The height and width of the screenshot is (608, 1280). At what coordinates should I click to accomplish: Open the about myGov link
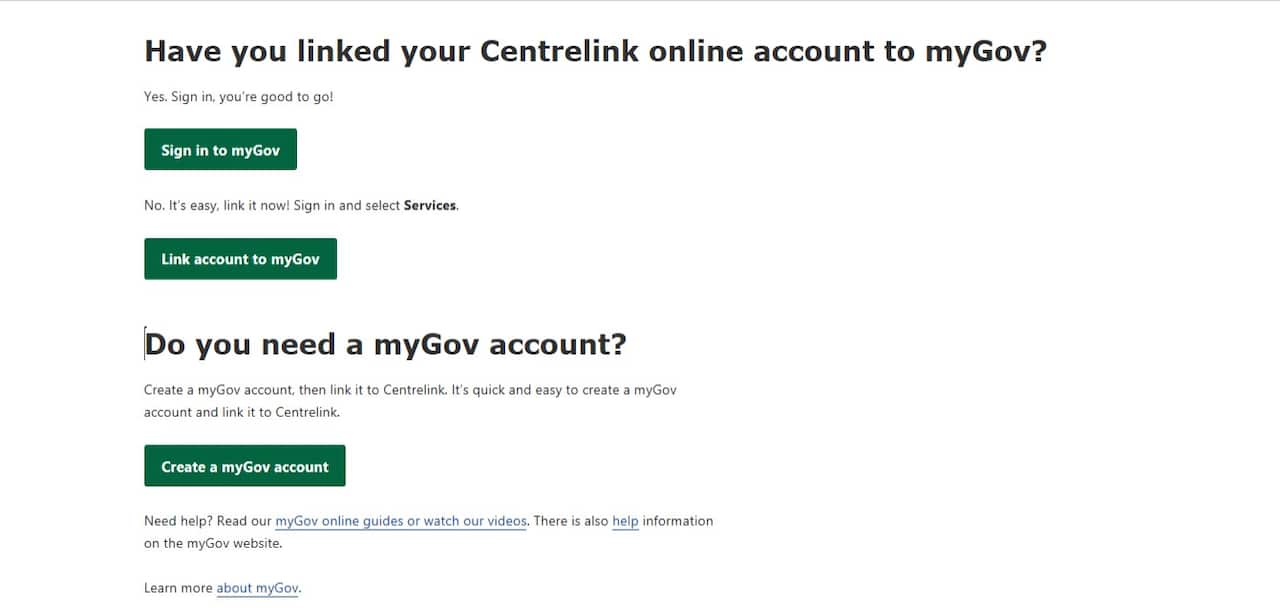coord(257,588)
